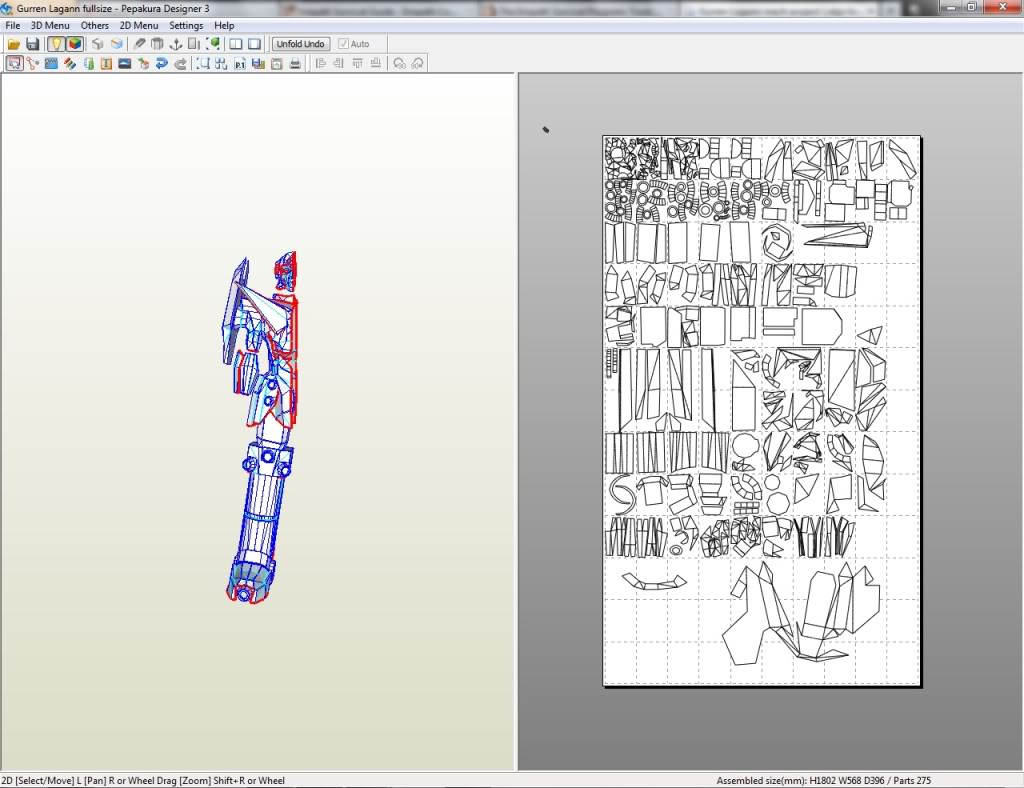Click the gray cylinder box icon
Image resolution: width=1024 pixels, height=788 pixels.
(x=157, y=44)
